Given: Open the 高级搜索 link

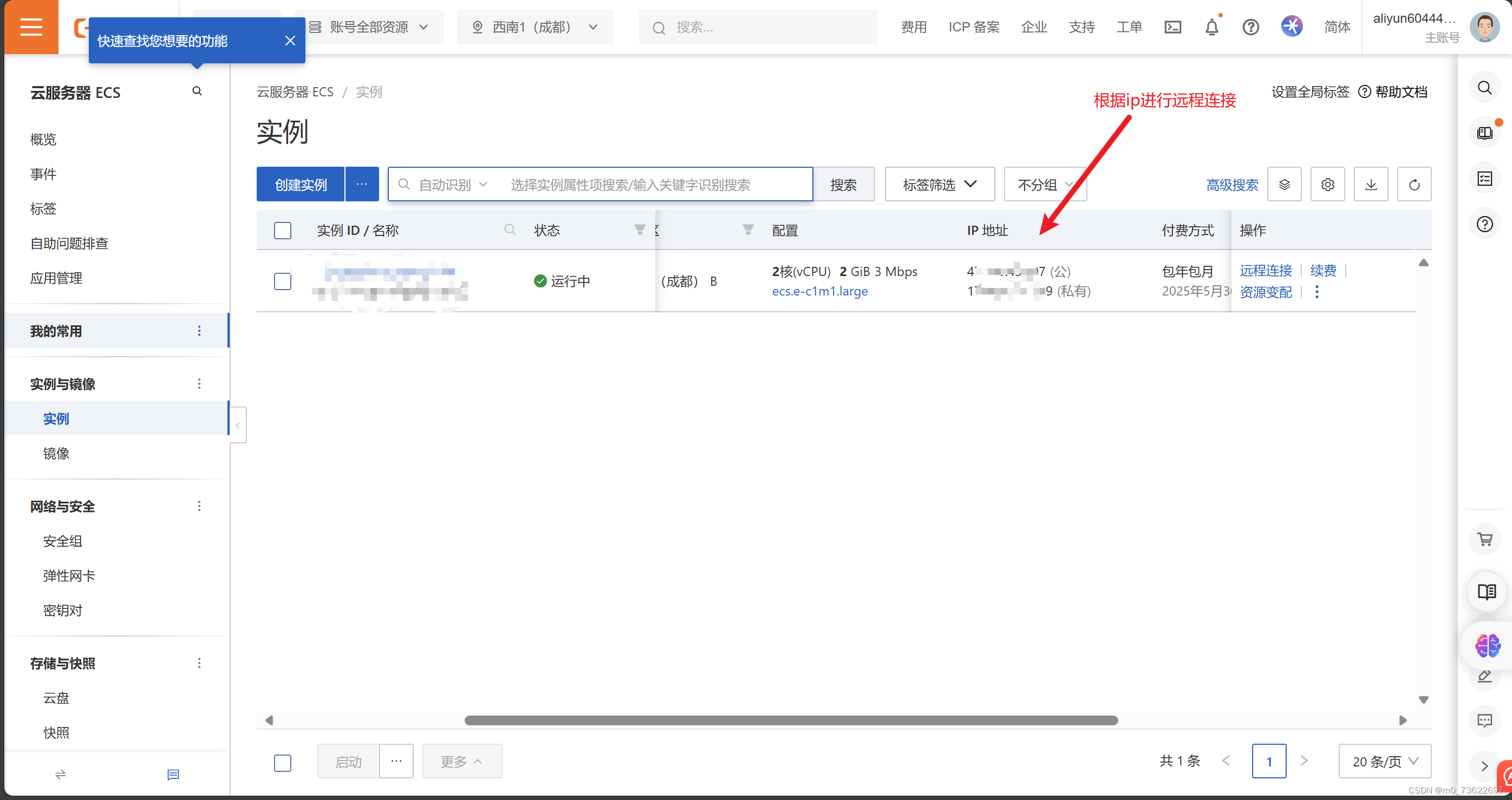Looking at the screenshot, I should point(1232,185).
